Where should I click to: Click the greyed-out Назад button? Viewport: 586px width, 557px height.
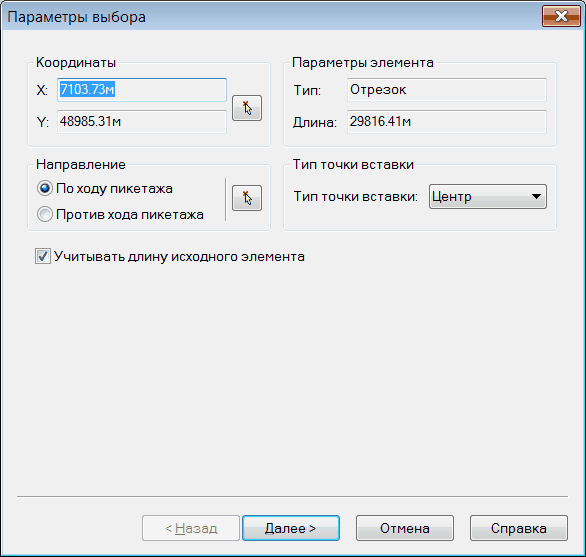[x=191, y=528]
